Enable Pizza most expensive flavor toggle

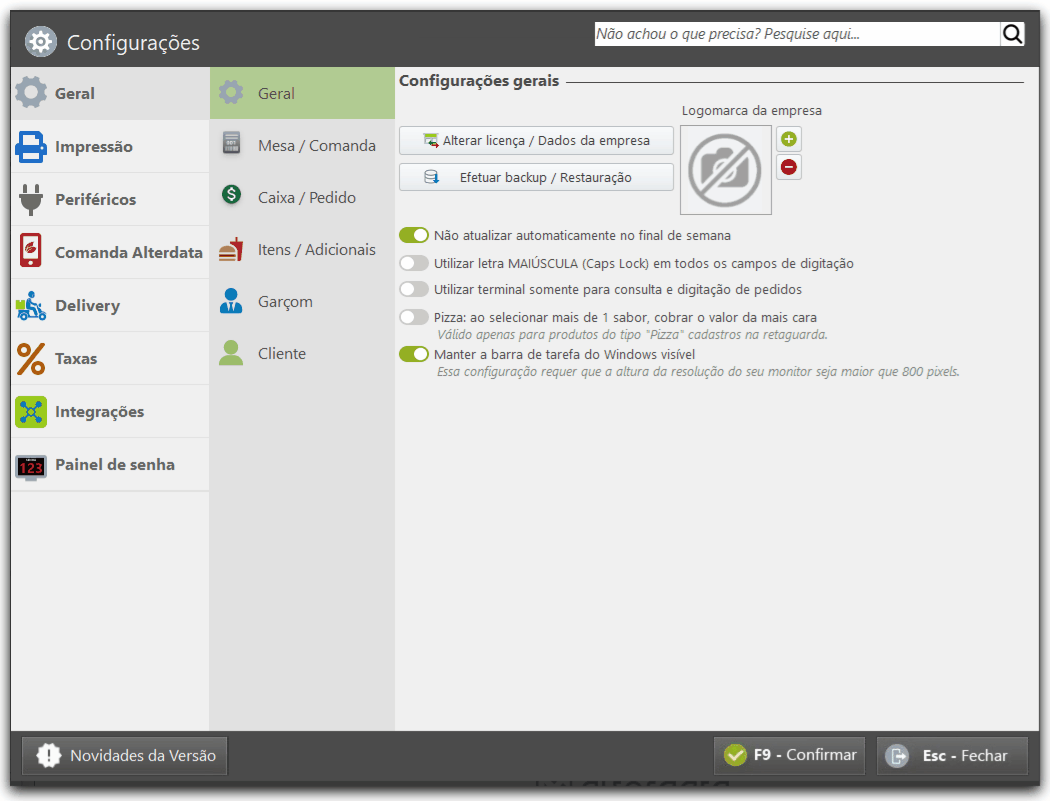pyautogui.click(x=414, y=317)
